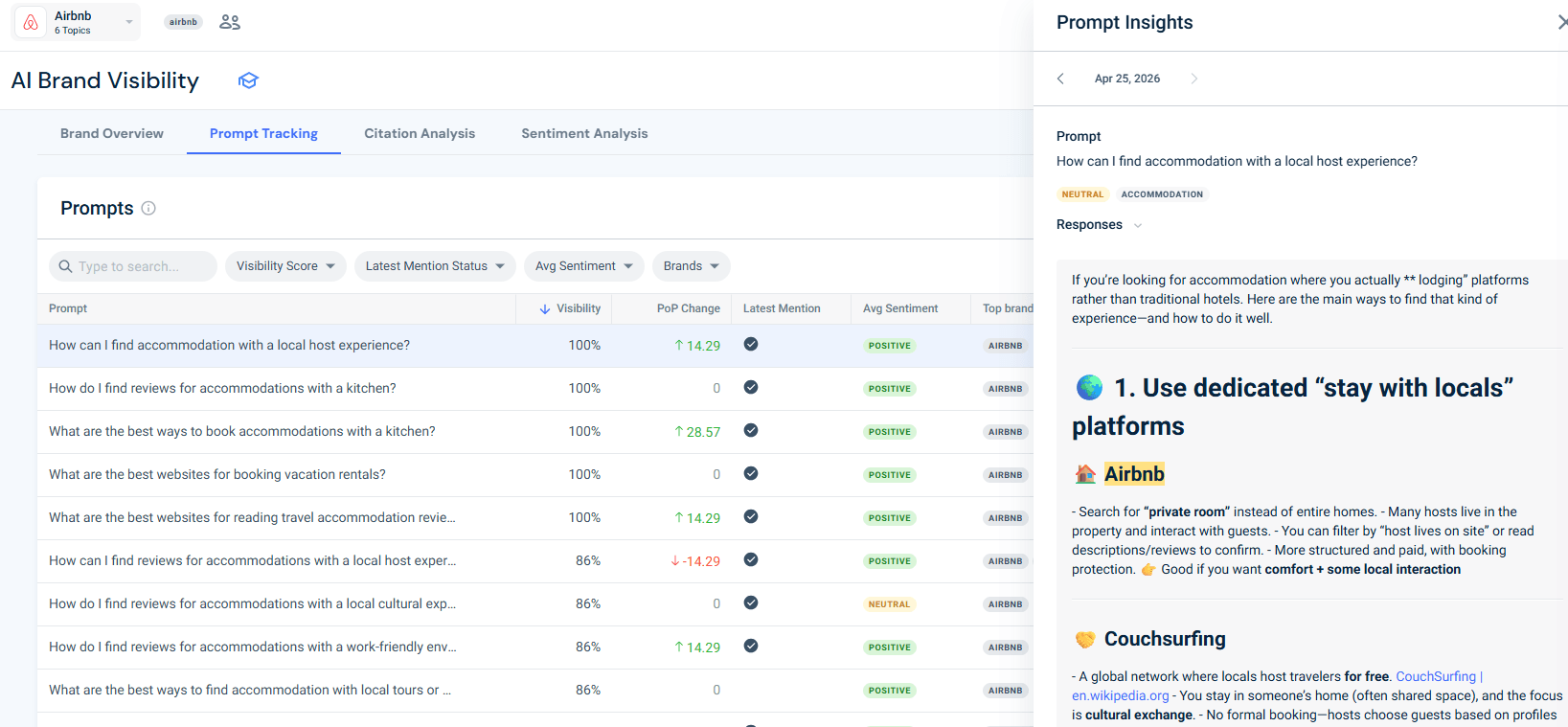This screenshot has height=727, width=1568.
Task: Open prompt about local cultural experience reviews
Action: click(252, 603)
